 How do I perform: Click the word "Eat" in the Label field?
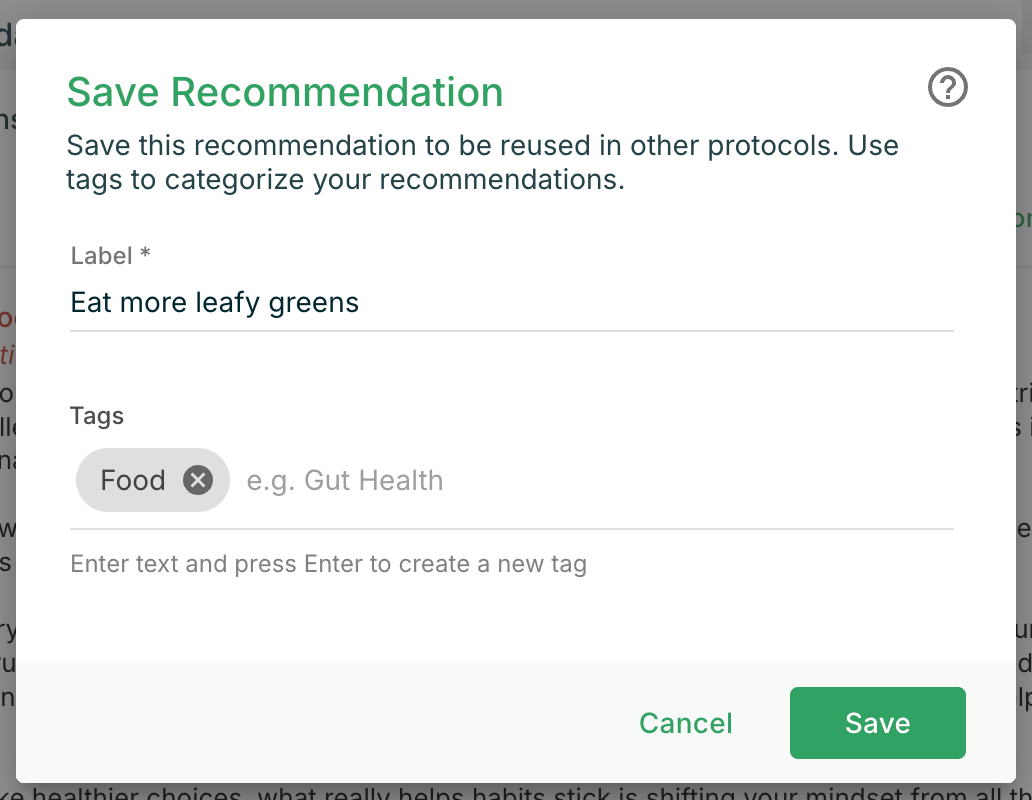(91, 302)
